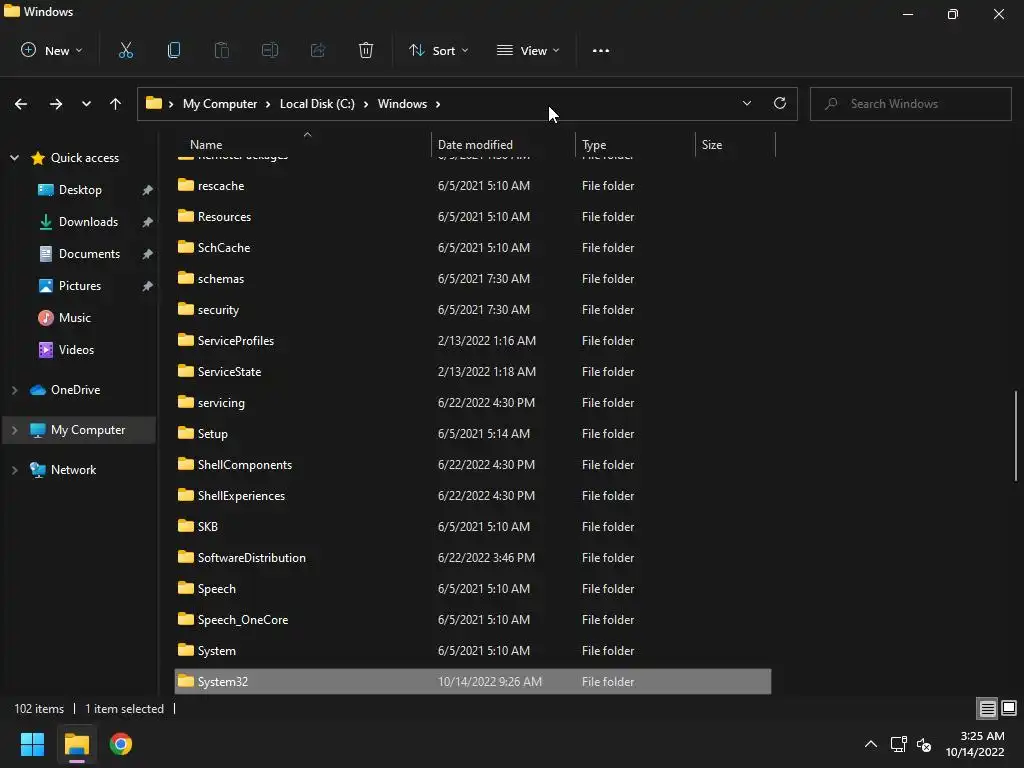Open Desktop in Quick access
The height and width of the screenshot is (768, 1024).
(80, 190)
